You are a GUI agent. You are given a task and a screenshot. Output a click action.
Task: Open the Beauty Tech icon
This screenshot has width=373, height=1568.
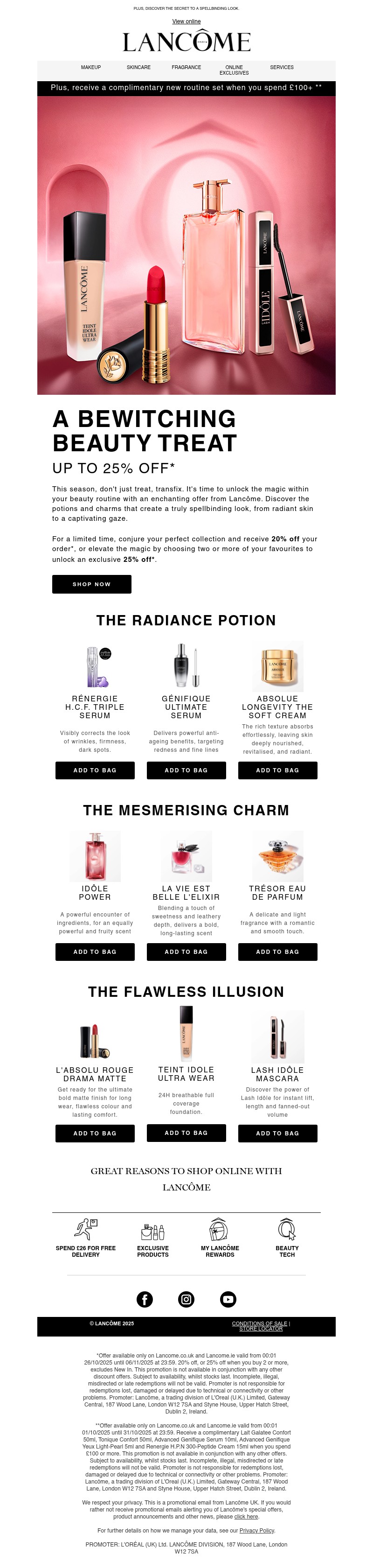(287, 1229)
